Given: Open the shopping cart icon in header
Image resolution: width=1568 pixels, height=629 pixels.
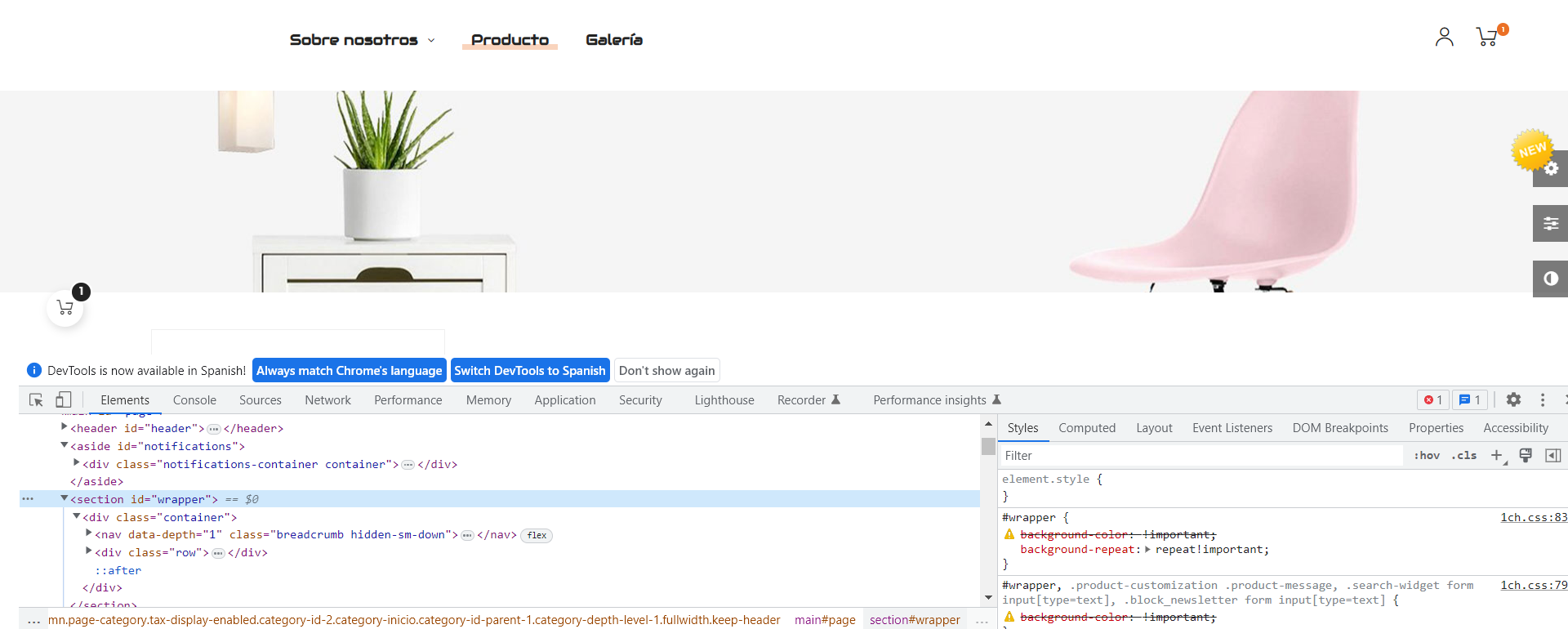Looking at the screenshot, I should (x=1487, y=38).
